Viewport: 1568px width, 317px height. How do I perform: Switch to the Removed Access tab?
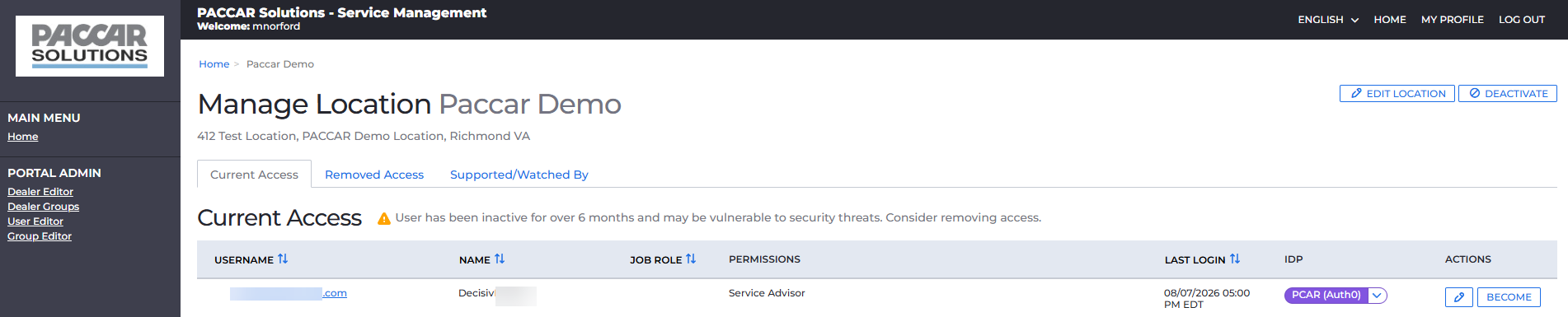tap(374, 175)
